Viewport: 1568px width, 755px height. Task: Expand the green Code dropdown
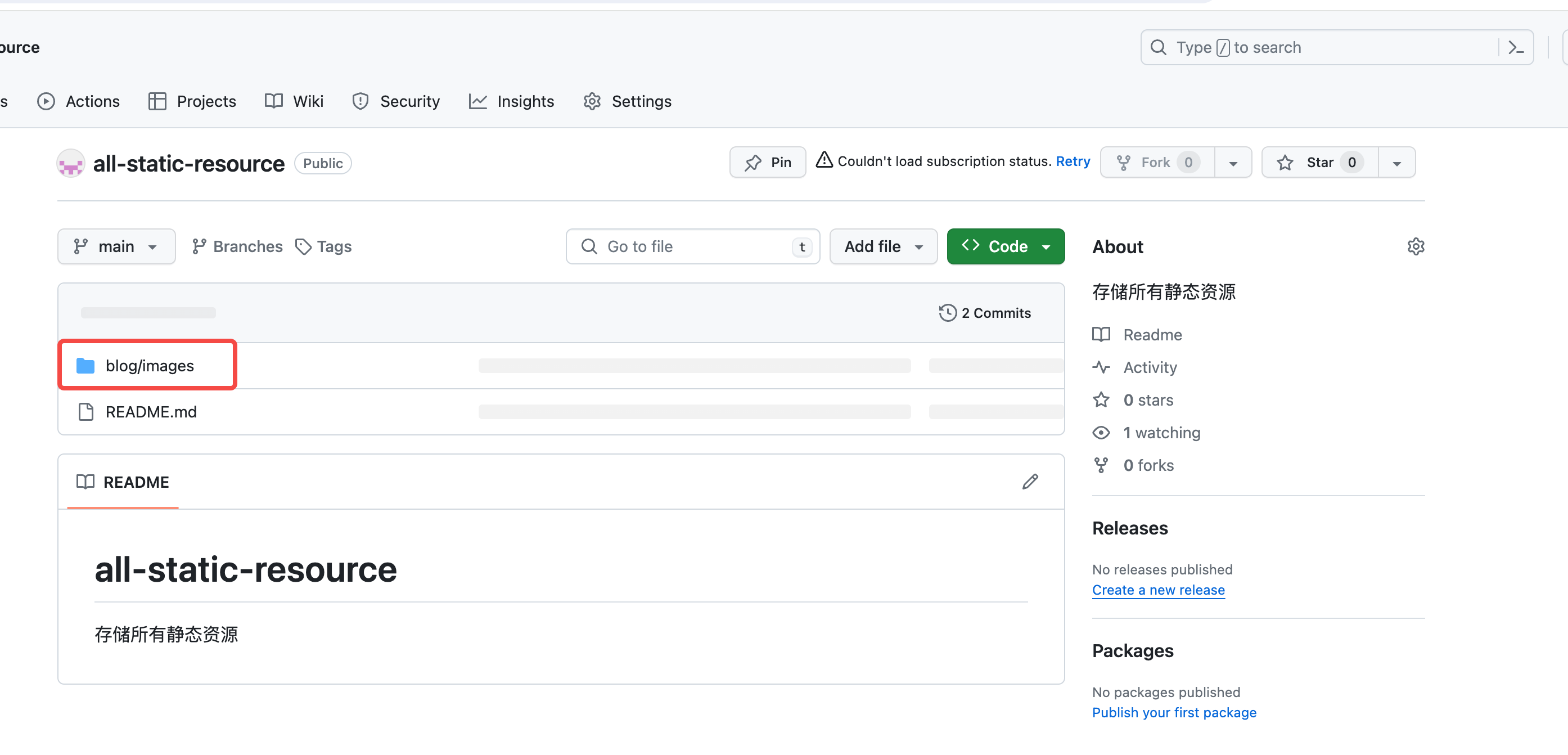[x=1006, y=246]
